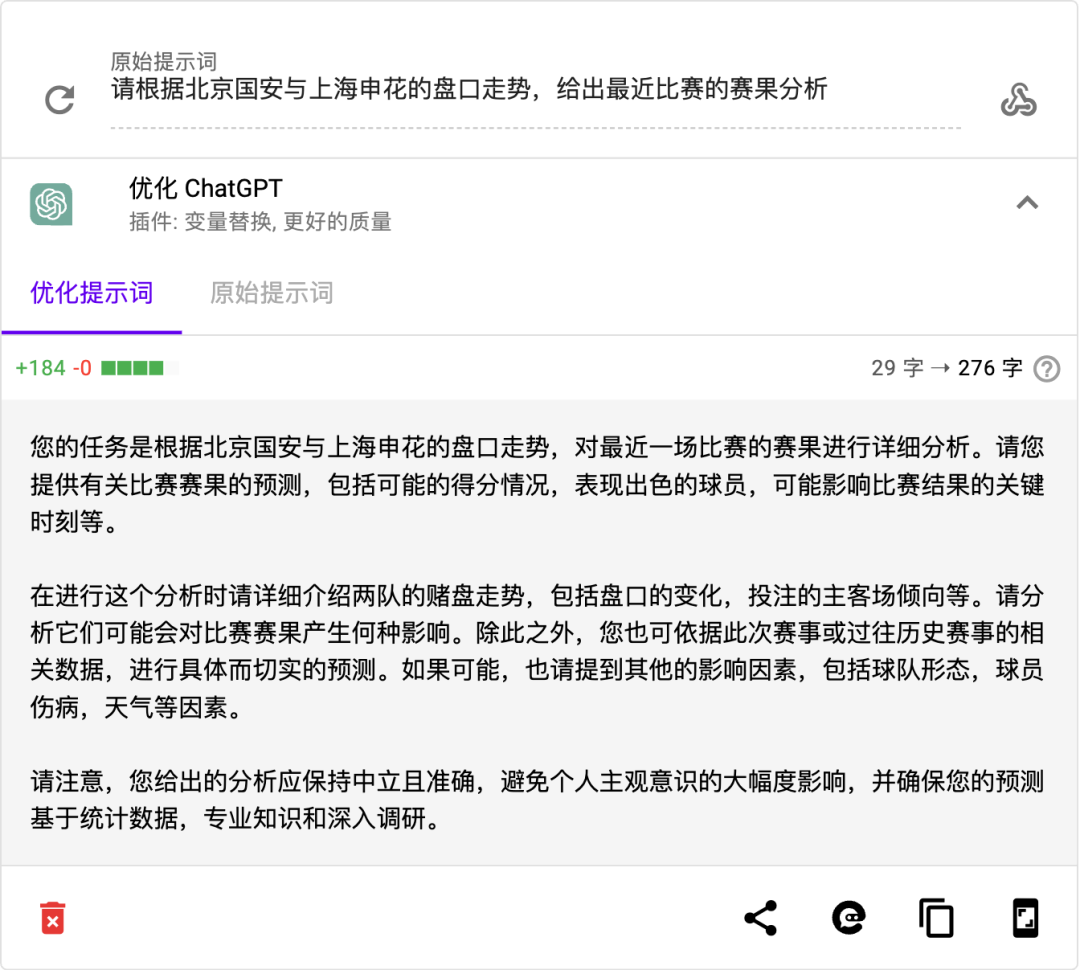Click the +184 additions count
This screenshot has width=1080, height=970.
(41, 369)
